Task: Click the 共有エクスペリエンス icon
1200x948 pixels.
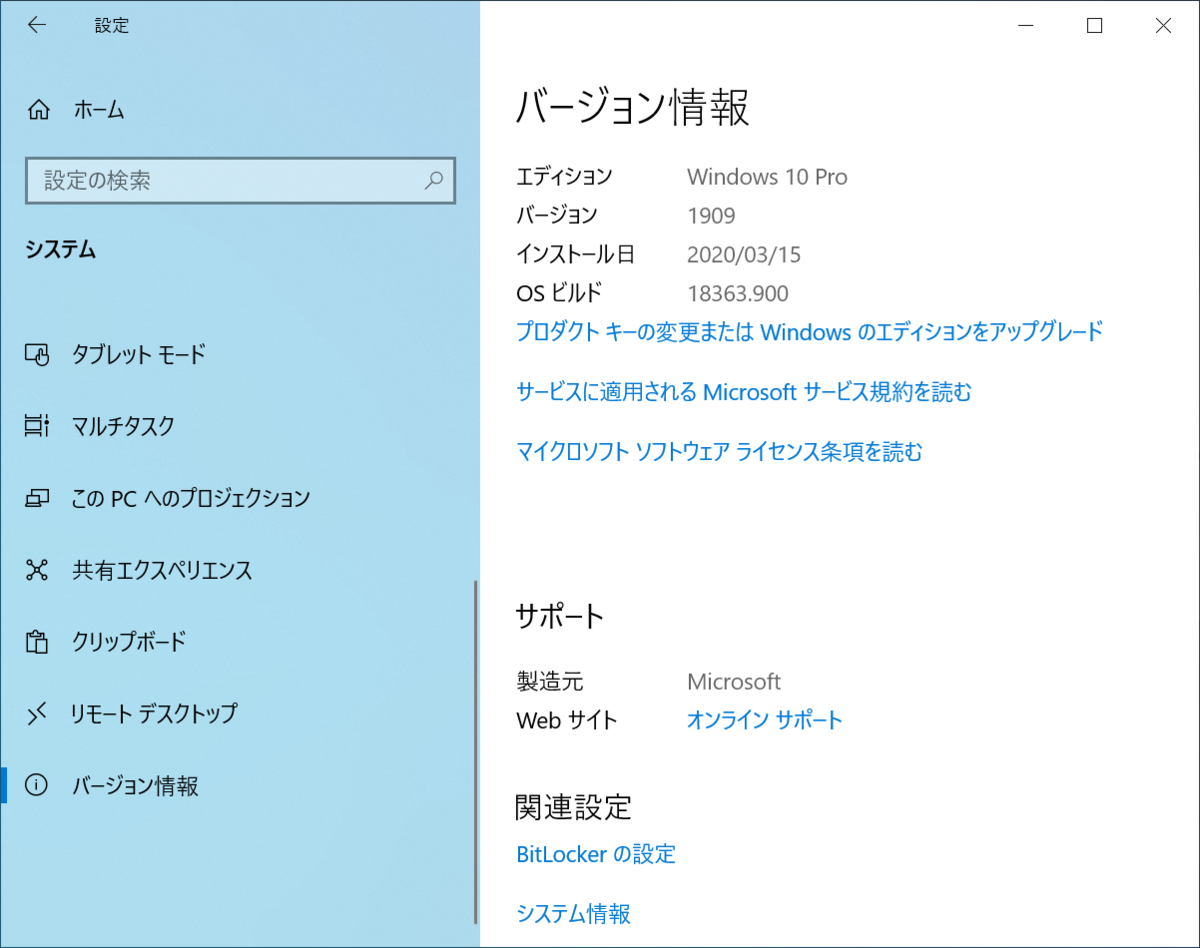Action: (x=37, y=570)
